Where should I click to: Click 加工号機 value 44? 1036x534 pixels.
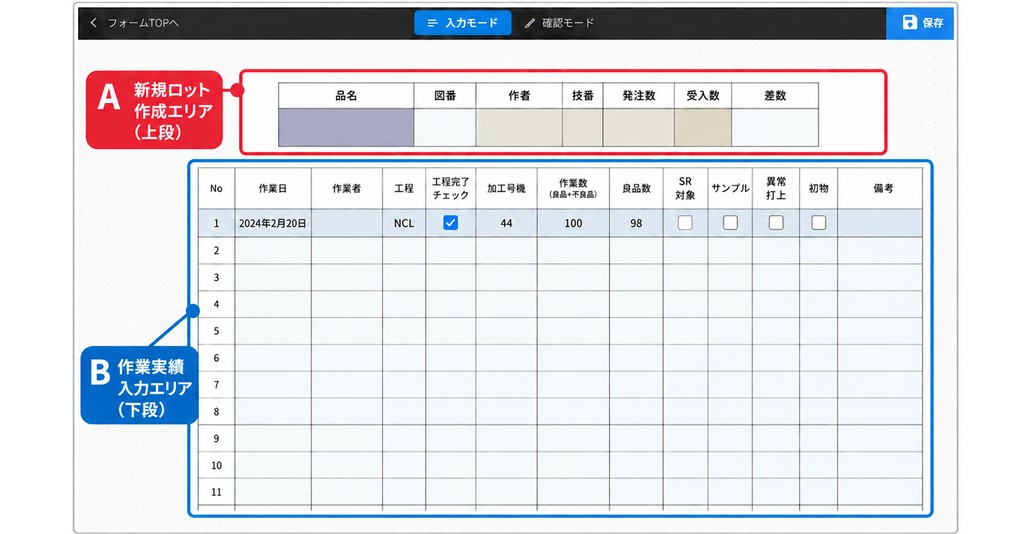506,223
